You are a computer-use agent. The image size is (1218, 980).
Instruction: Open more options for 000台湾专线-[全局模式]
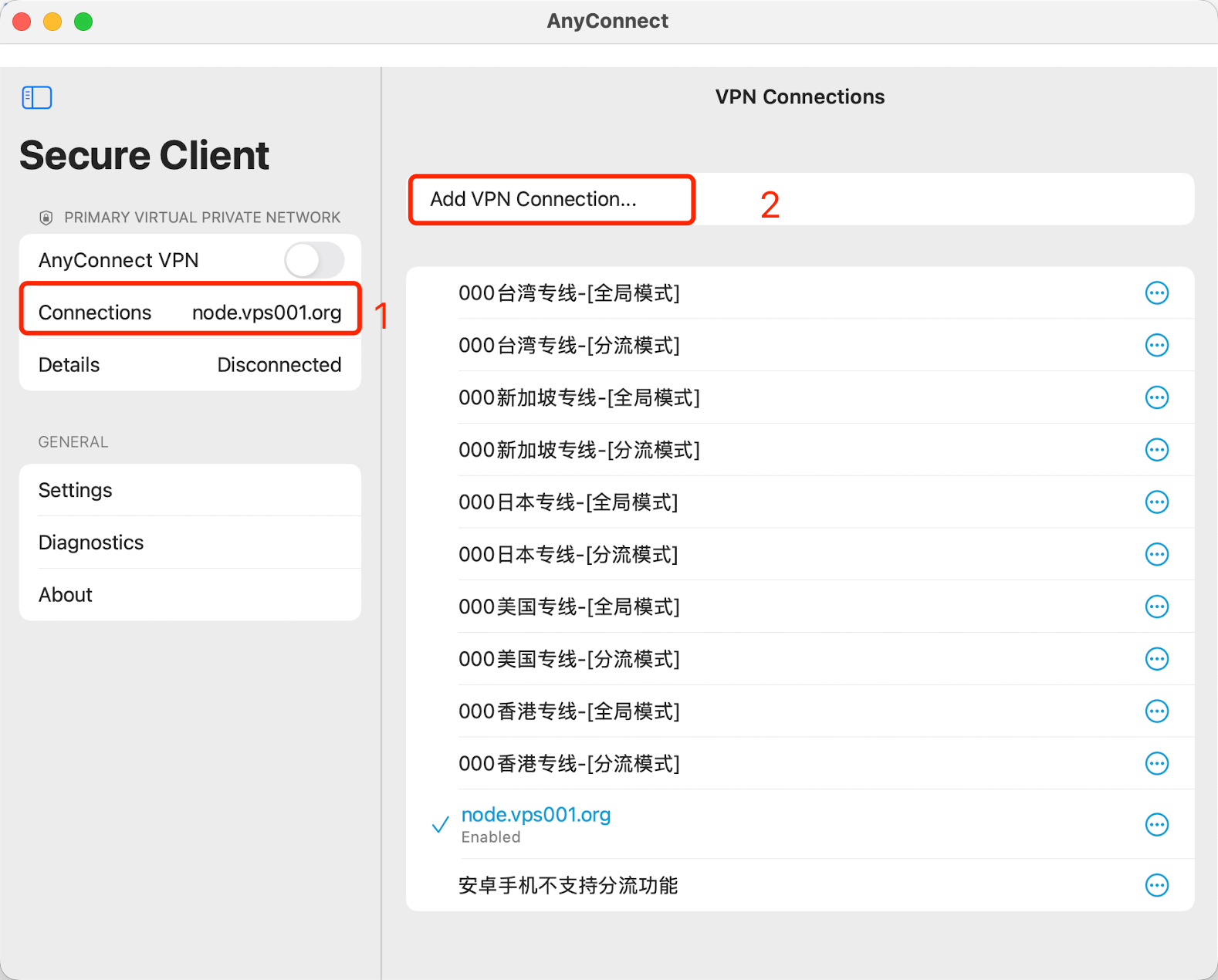[1156, 293]
